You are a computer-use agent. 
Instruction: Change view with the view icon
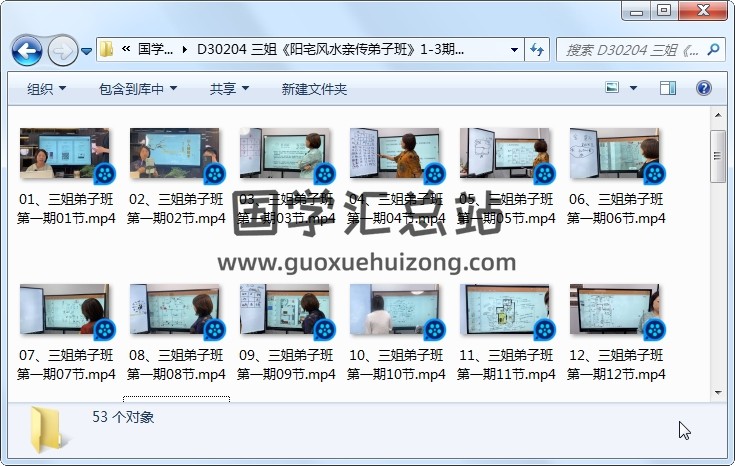pyautogui.click(x=612, y=88)
